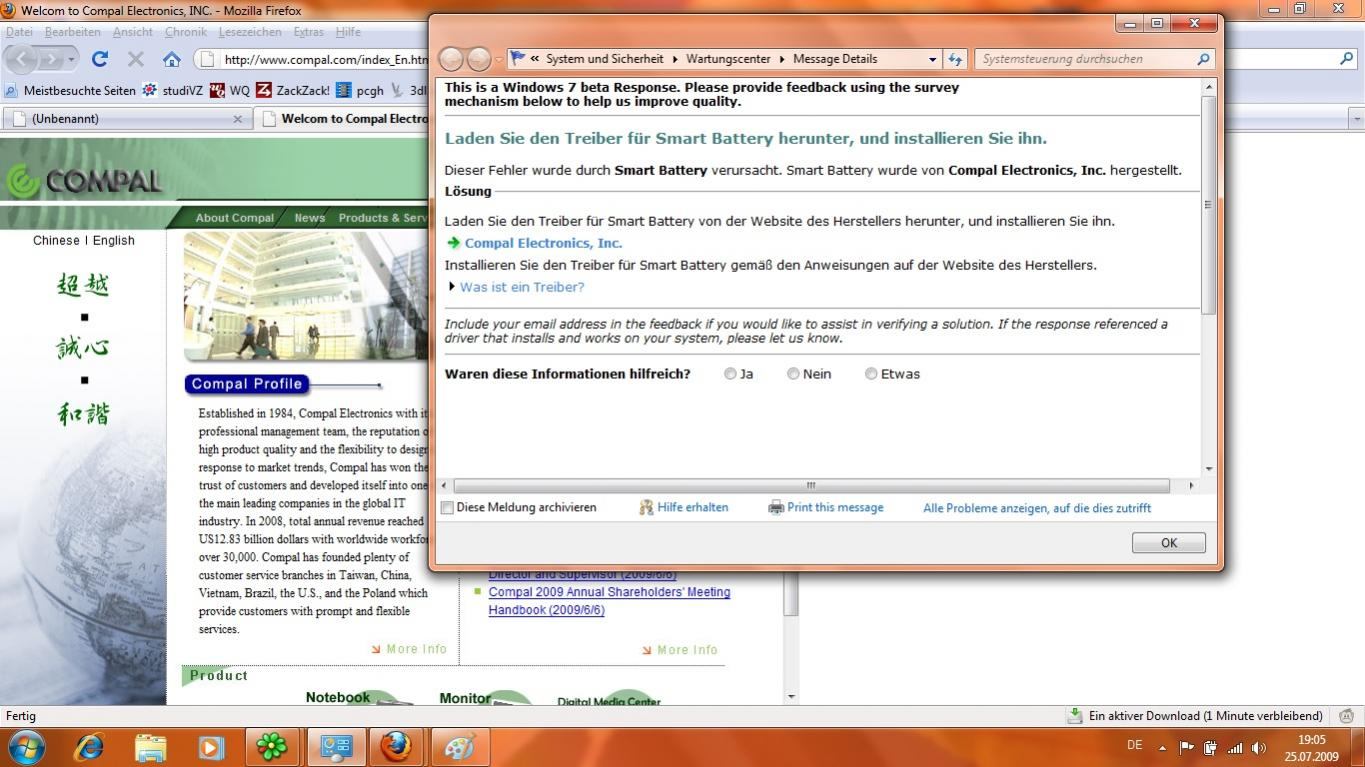Click the volume speaker tray icon
The width and height of the screenshot is (1365, 767).
click(x=1259, y=747)
